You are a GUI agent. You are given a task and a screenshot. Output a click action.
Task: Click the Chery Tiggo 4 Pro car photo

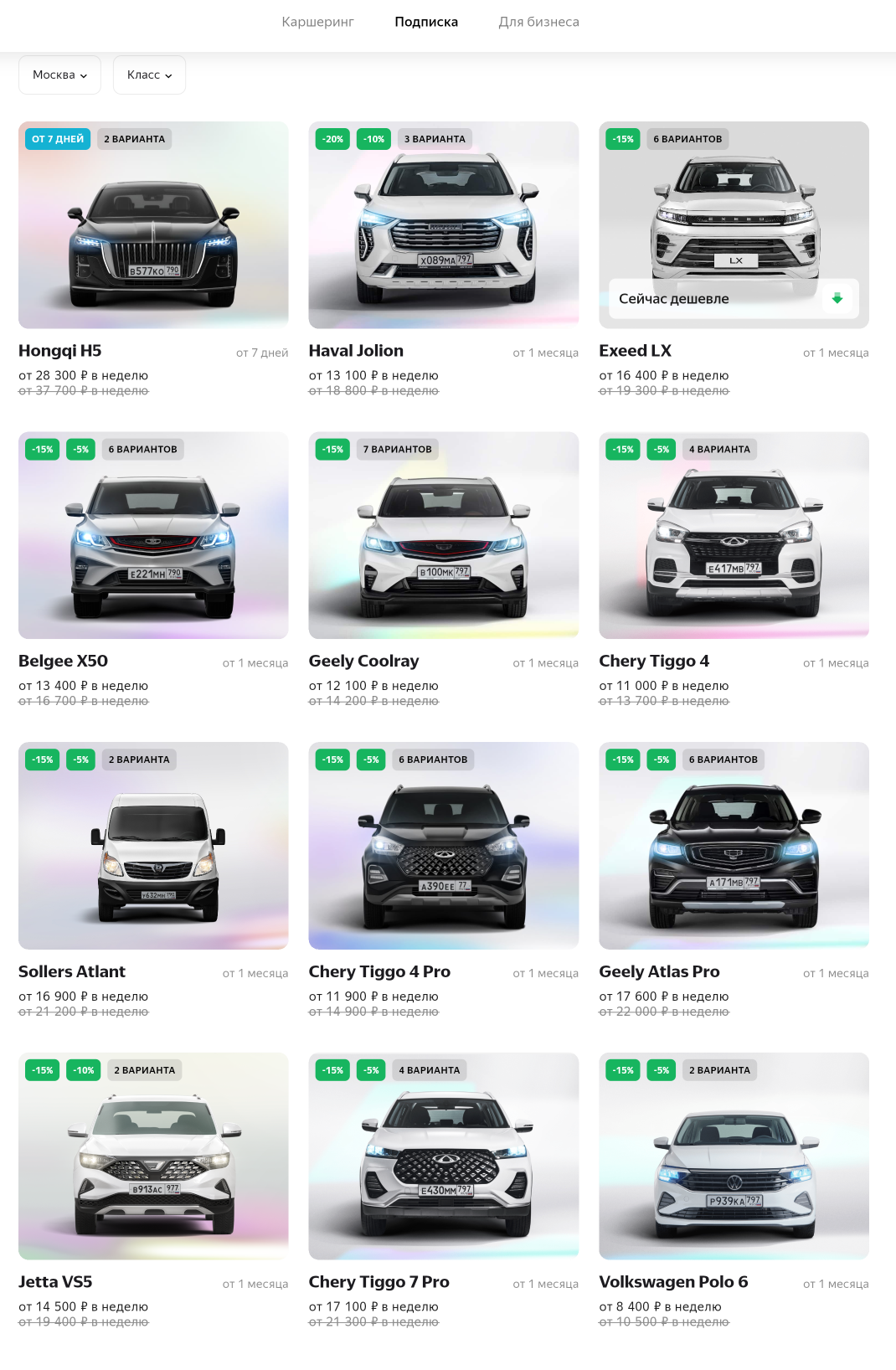tap(444, 846)
